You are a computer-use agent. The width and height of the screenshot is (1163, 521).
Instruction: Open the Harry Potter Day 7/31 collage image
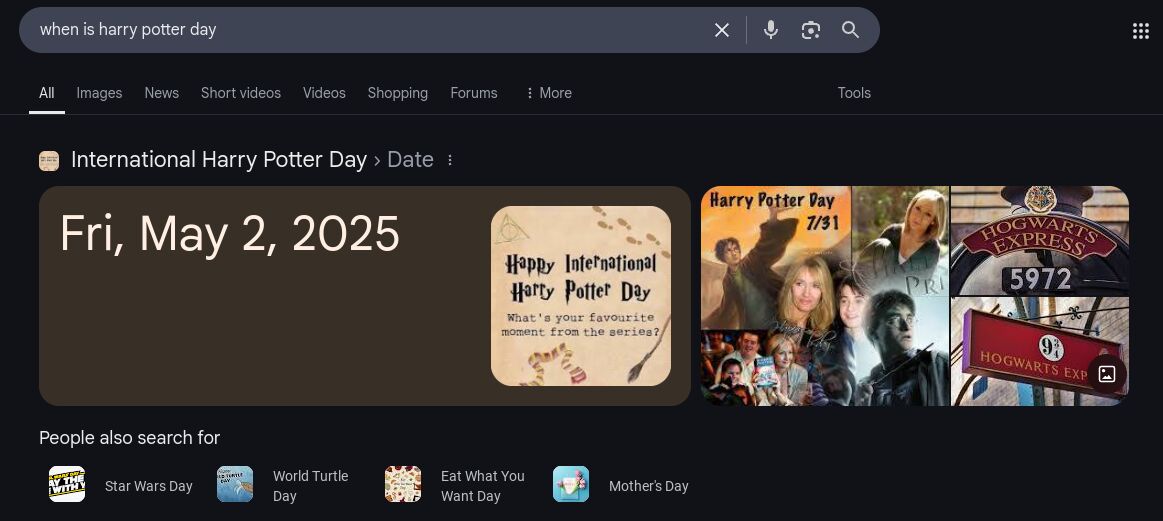825,296
